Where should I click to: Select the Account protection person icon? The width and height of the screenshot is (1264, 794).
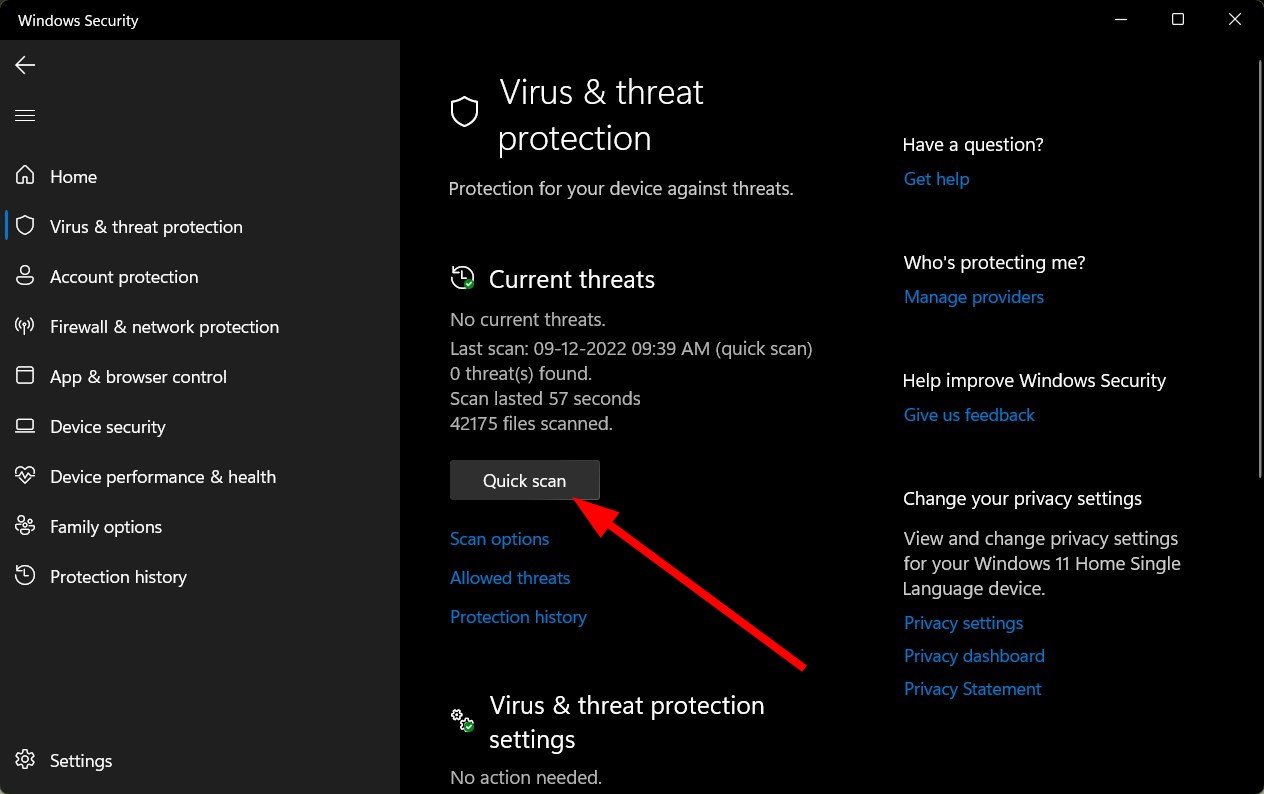point(24,276)
